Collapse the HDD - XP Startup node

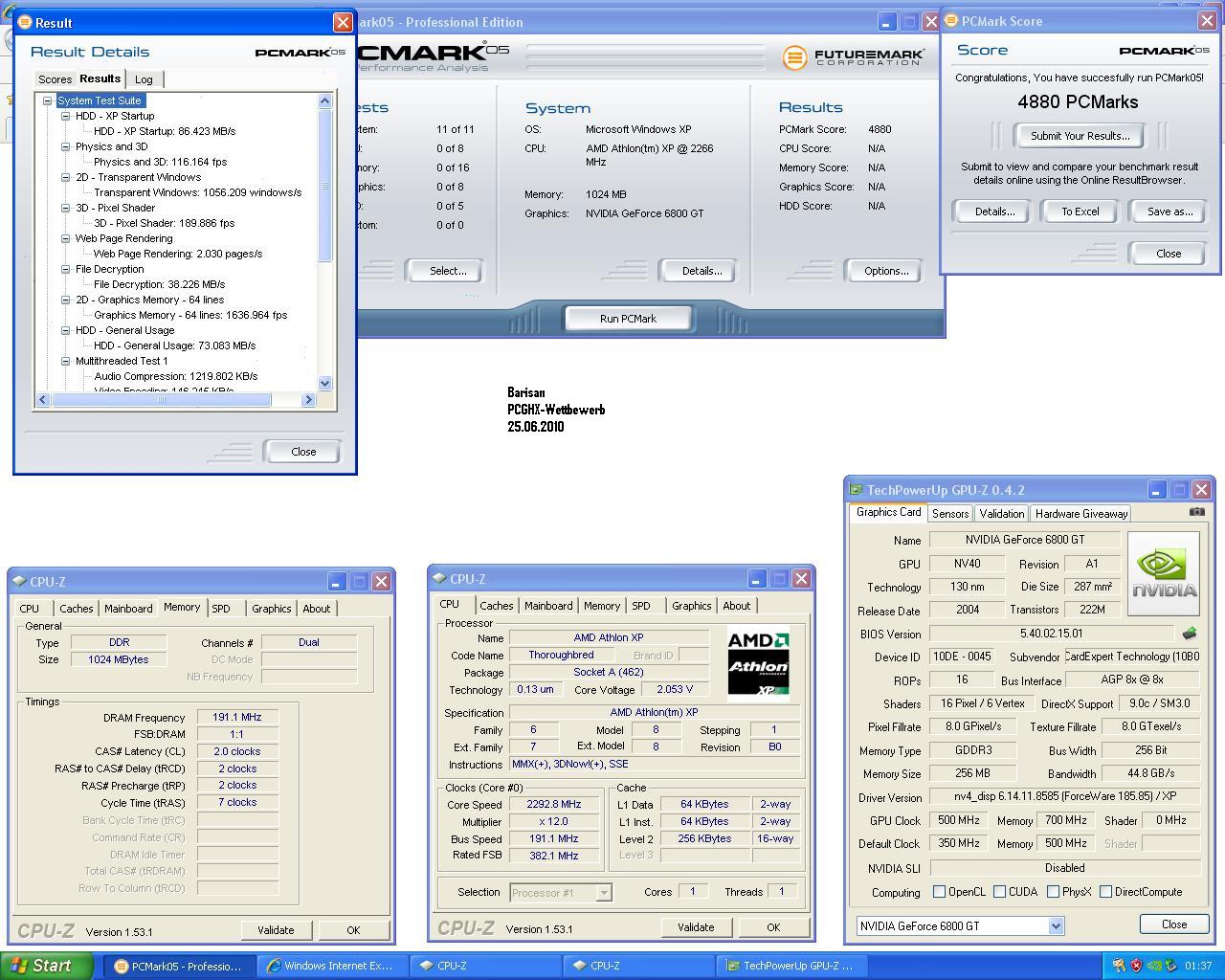click(66, 116)
